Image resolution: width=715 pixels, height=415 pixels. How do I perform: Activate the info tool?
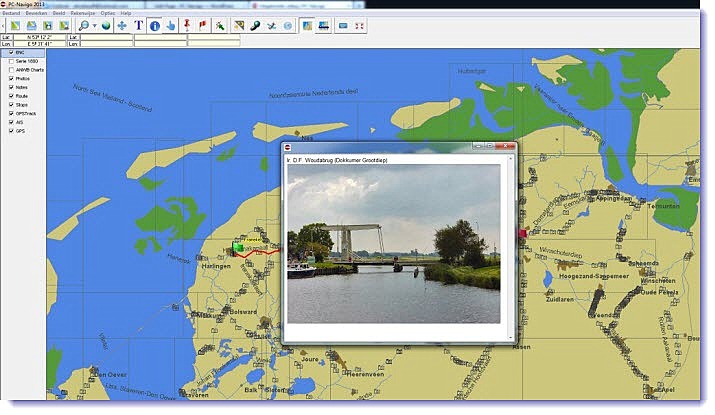(x=155, y=26)
